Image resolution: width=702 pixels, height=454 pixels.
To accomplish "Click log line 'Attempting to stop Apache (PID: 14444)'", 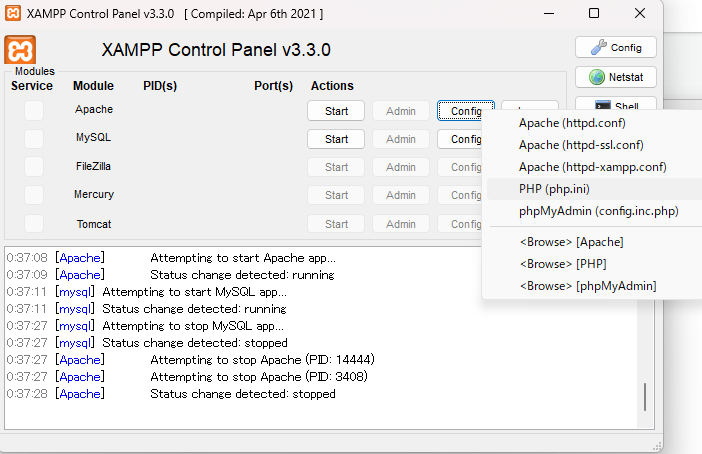I will pyautogui.click(x=262, y=360).
